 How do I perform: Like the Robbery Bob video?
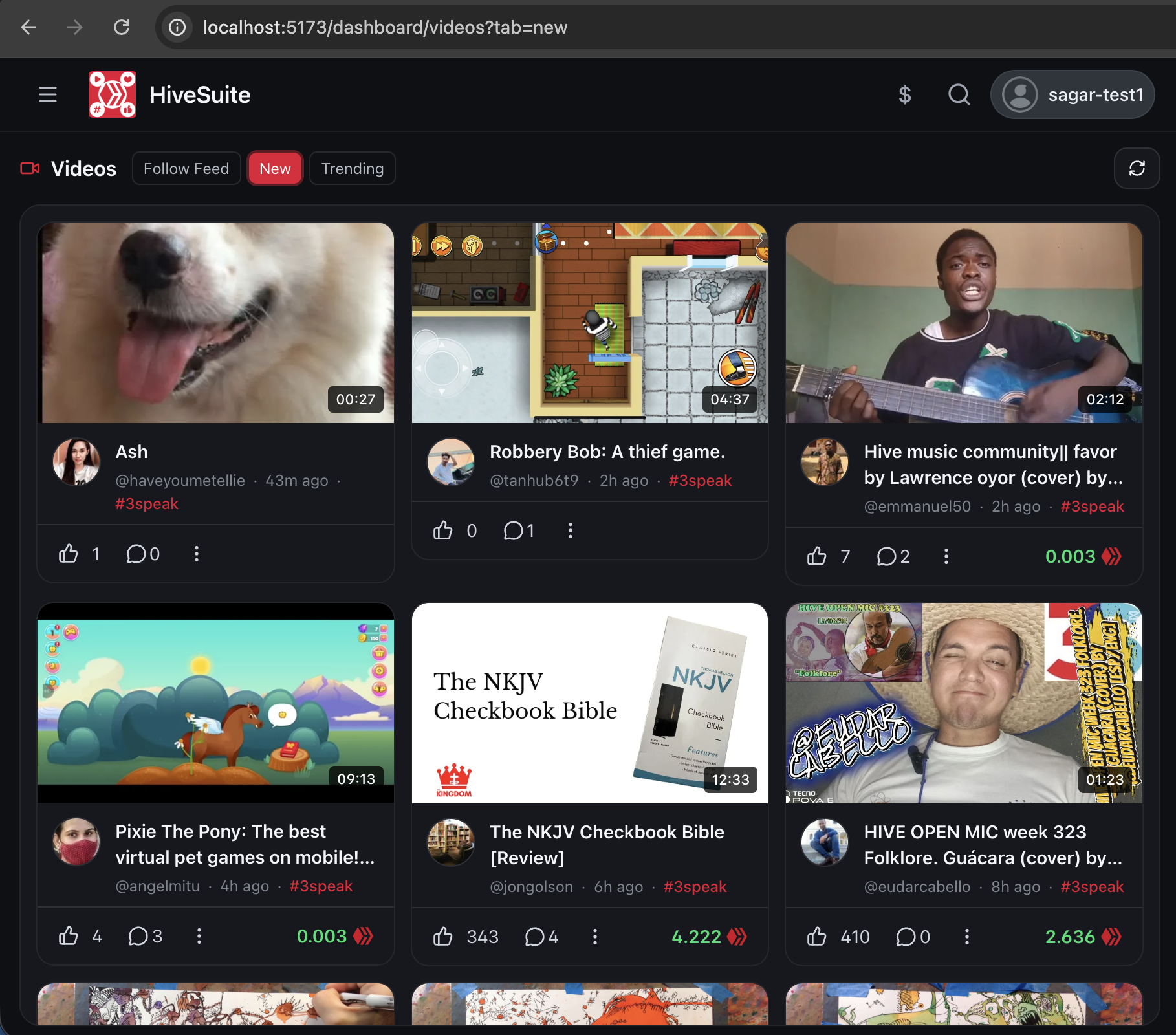[443, 530]
